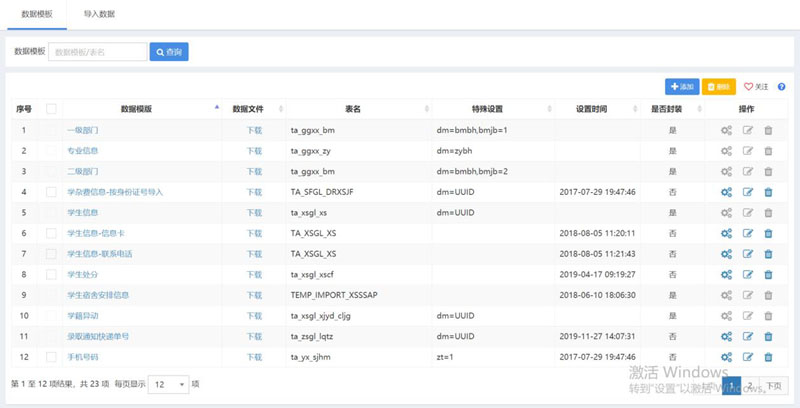The image size is (800, 408).
Task: Click trash icon for 学生信息-信息卡 row
Action: coord(768,234)
